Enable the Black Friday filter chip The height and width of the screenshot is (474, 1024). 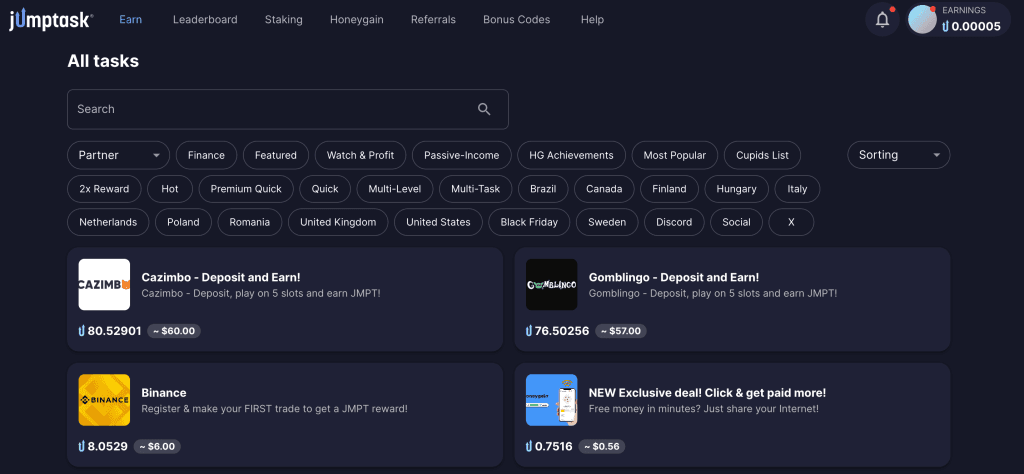coord(529,222)
